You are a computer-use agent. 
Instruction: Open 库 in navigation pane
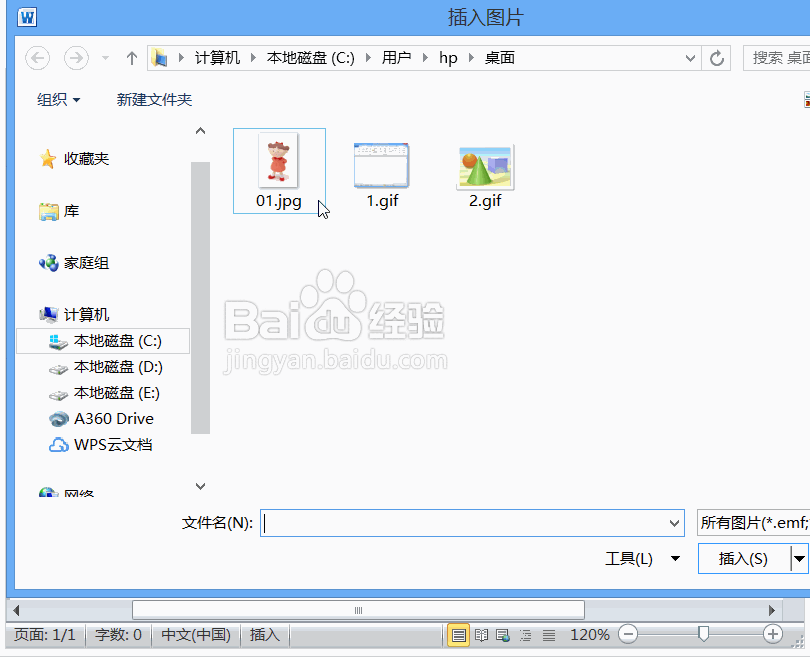tap(71, 211)
